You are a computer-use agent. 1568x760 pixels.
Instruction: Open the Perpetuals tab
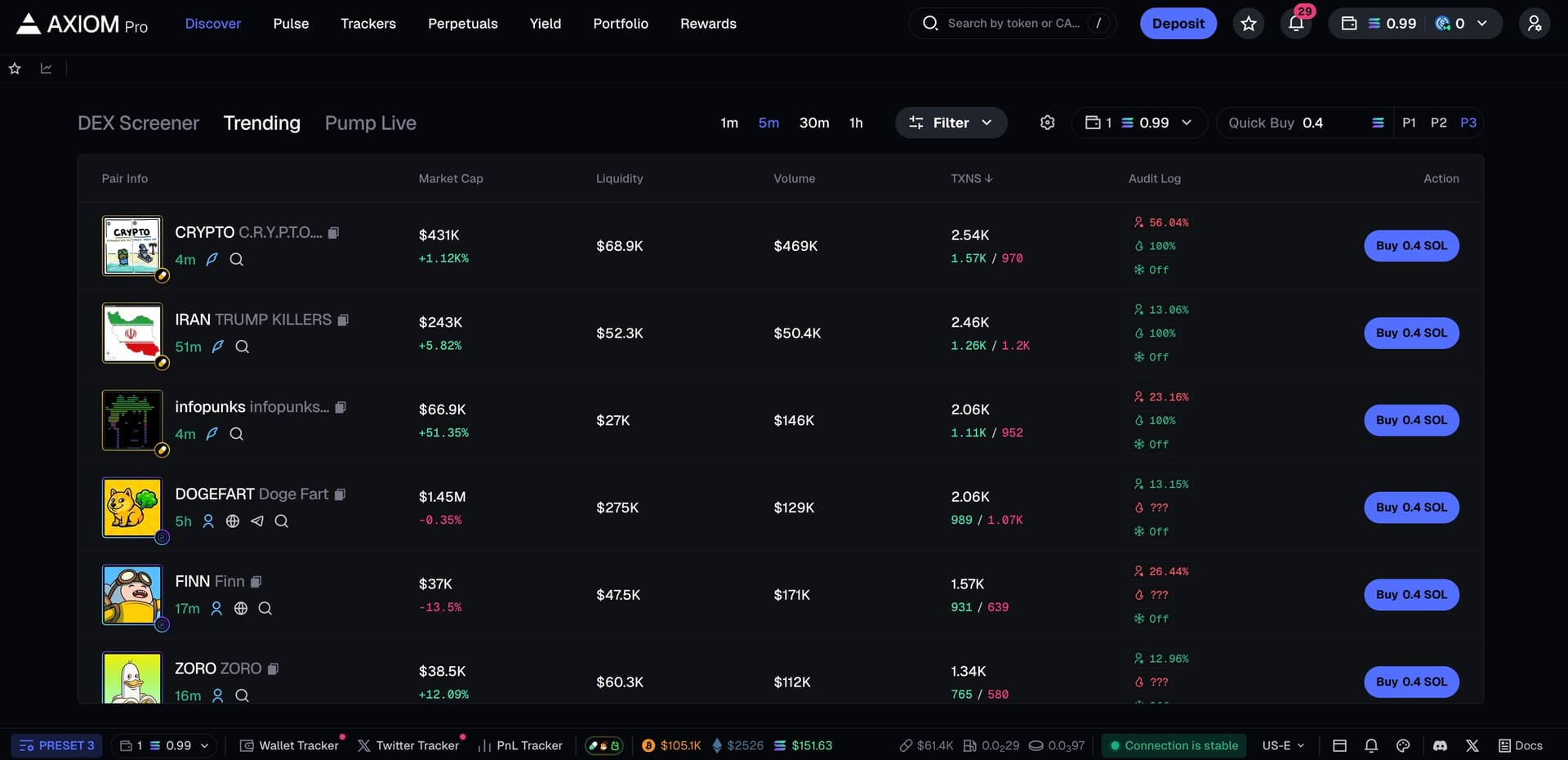pyautogui.click(x=463, y=24)
